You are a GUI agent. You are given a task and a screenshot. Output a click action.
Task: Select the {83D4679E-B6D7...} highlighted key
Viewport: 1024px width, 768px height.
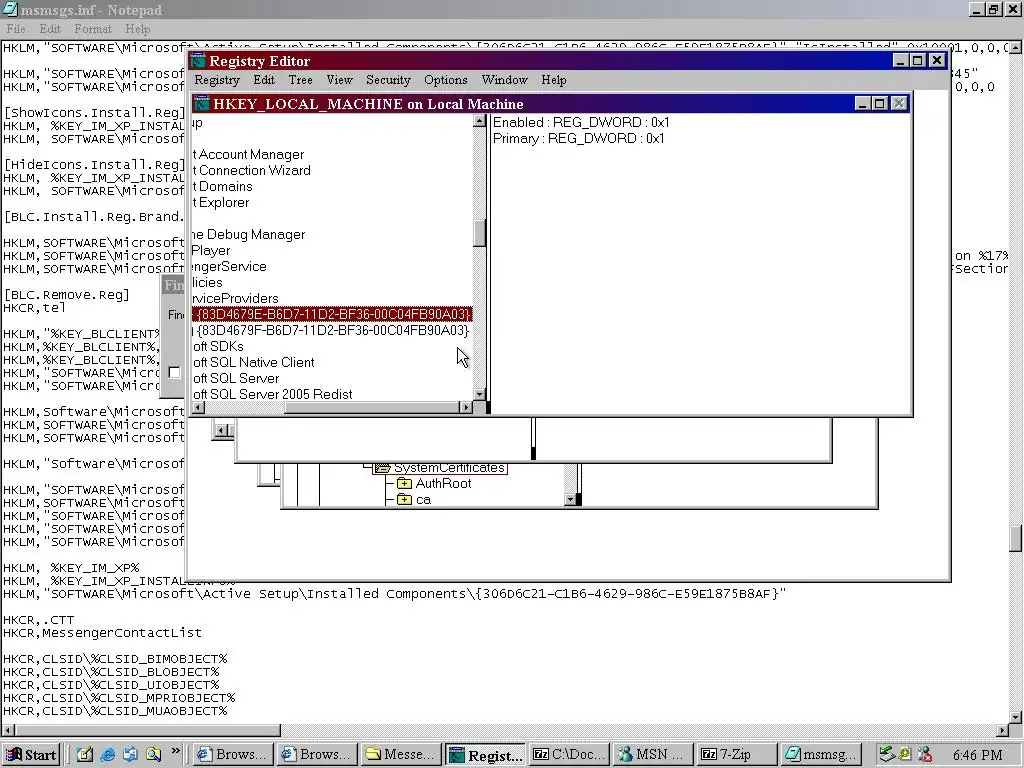pyautogui.click(x=332, y=314)
